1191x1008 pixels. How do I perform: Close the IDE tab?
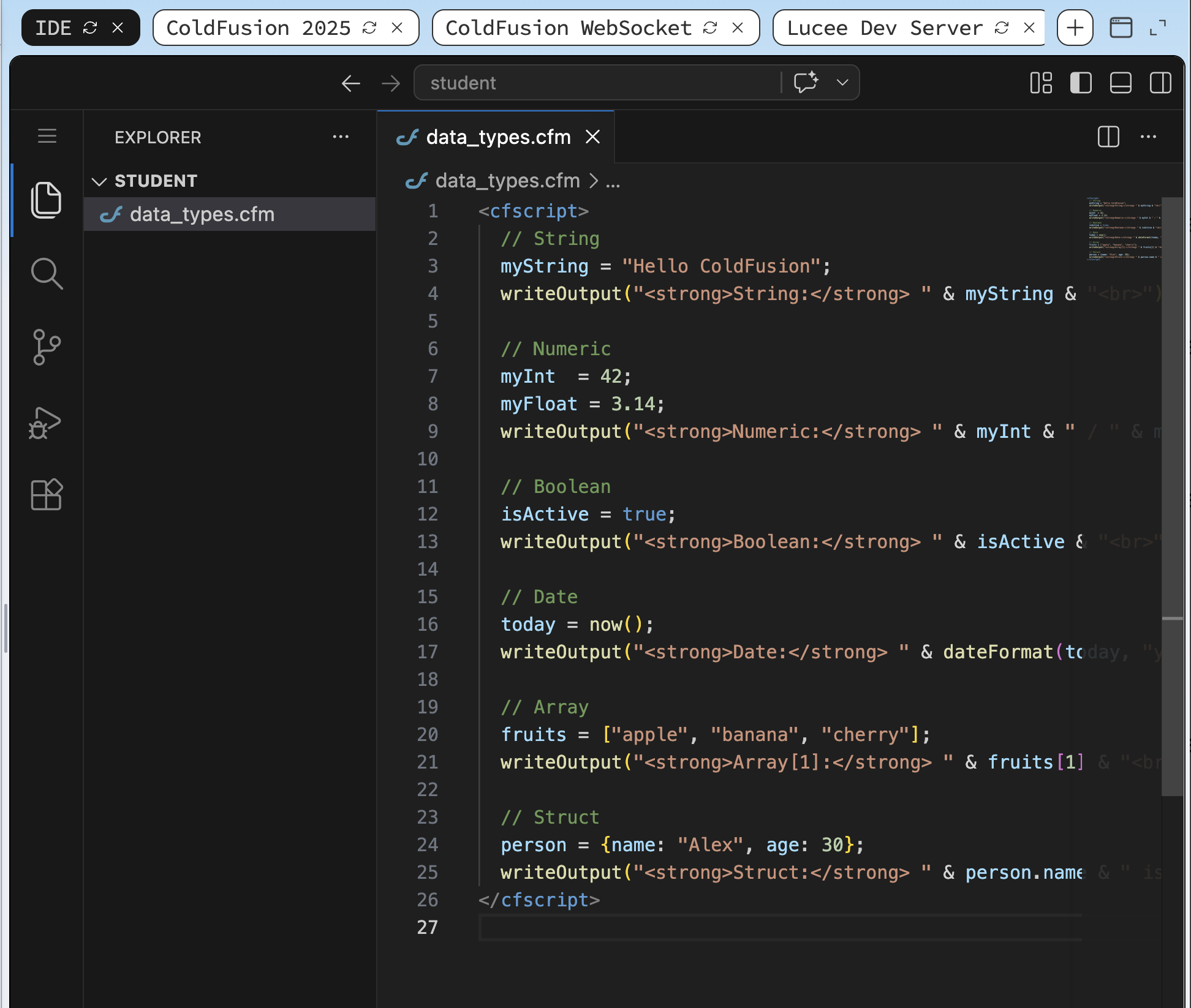118,28
